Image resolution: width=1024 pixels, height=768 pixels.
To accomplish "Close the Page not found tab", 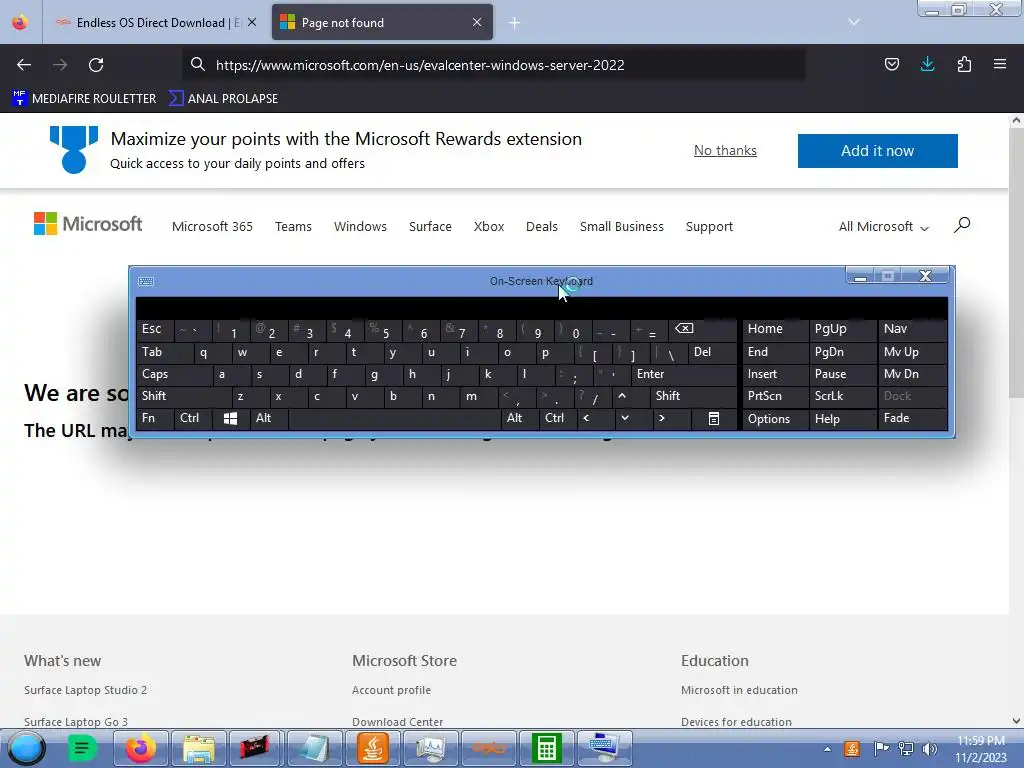I will click(477, 22).
